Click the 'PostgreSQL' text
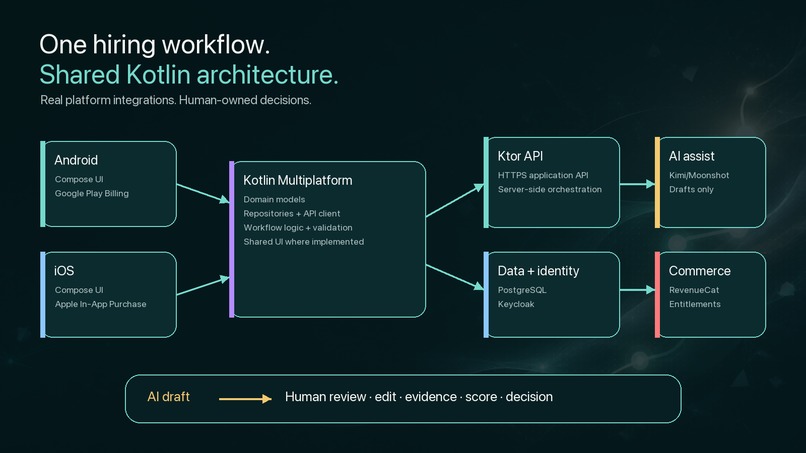 coord(522,290)
